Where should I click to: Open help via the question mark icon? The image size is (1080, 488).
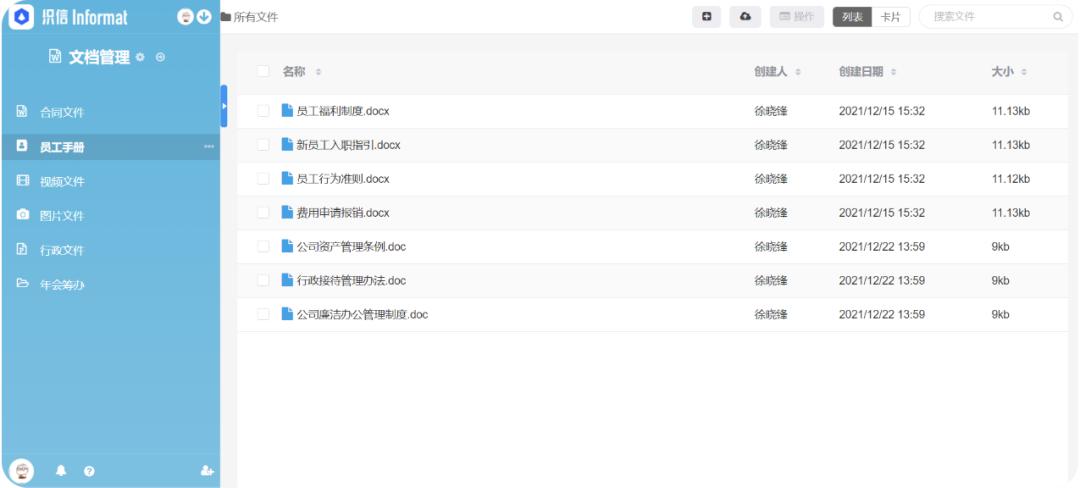[x=89, y=470]
